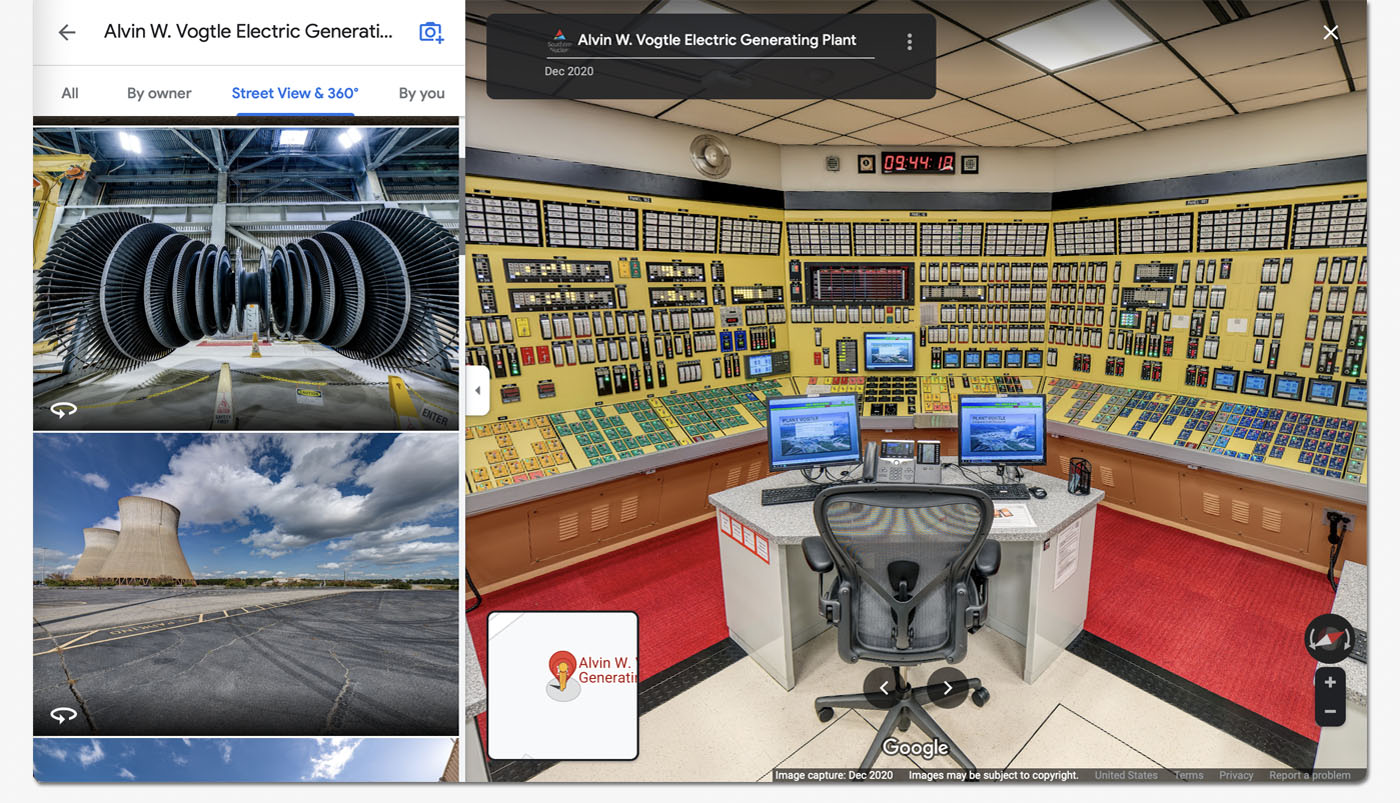
Task: Zoom in with the plus button
Action: click(1330, 683)
